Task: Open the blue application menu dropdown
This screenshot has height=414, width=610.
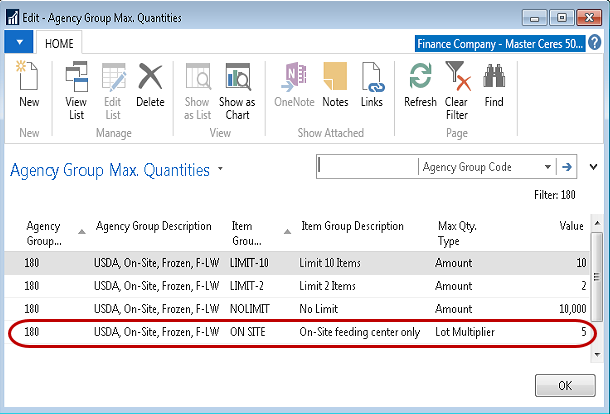Action: point(18,43)
